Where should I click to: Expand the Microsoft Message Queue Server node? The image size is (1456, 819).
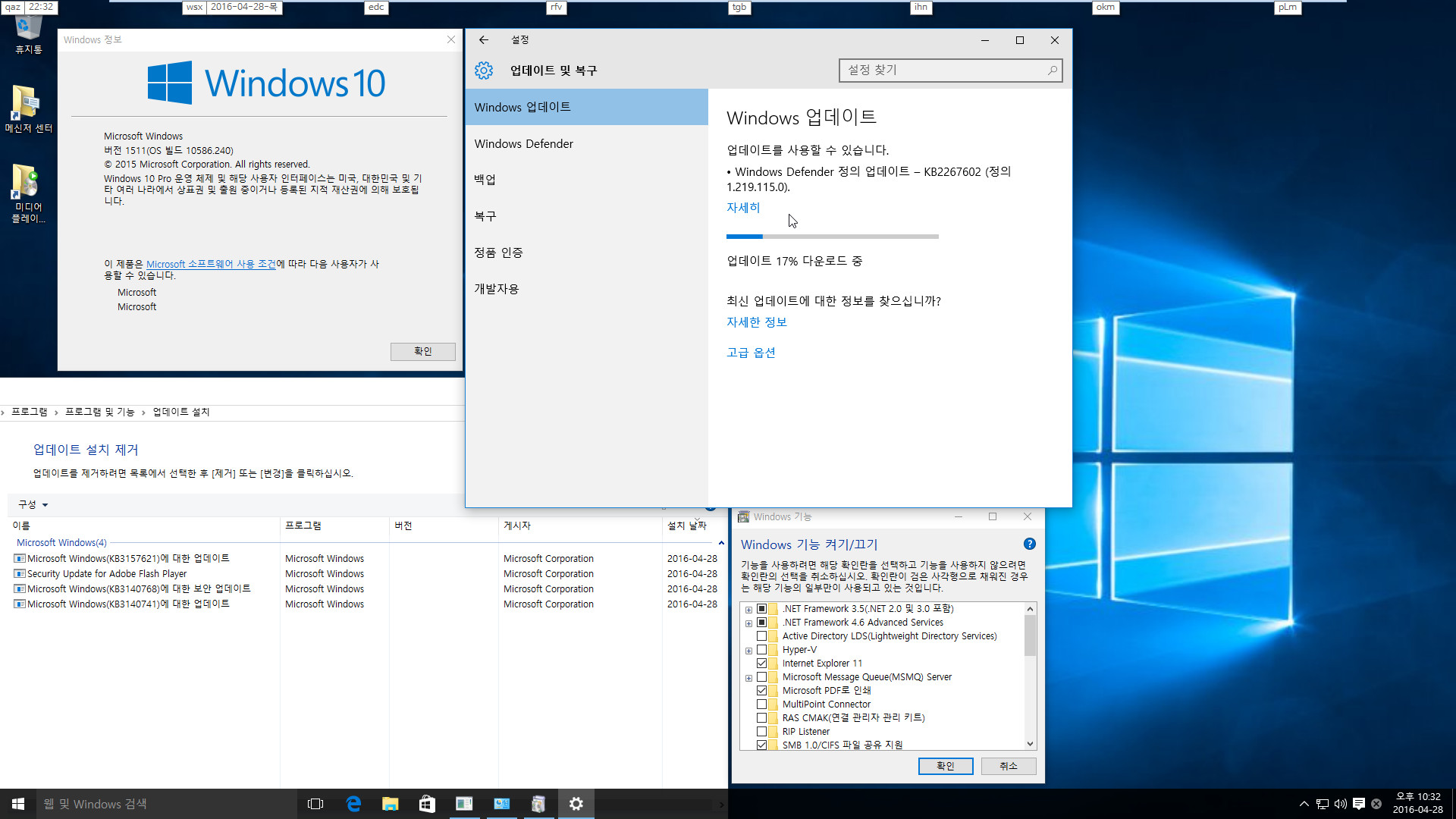click(x=748, y=678)
